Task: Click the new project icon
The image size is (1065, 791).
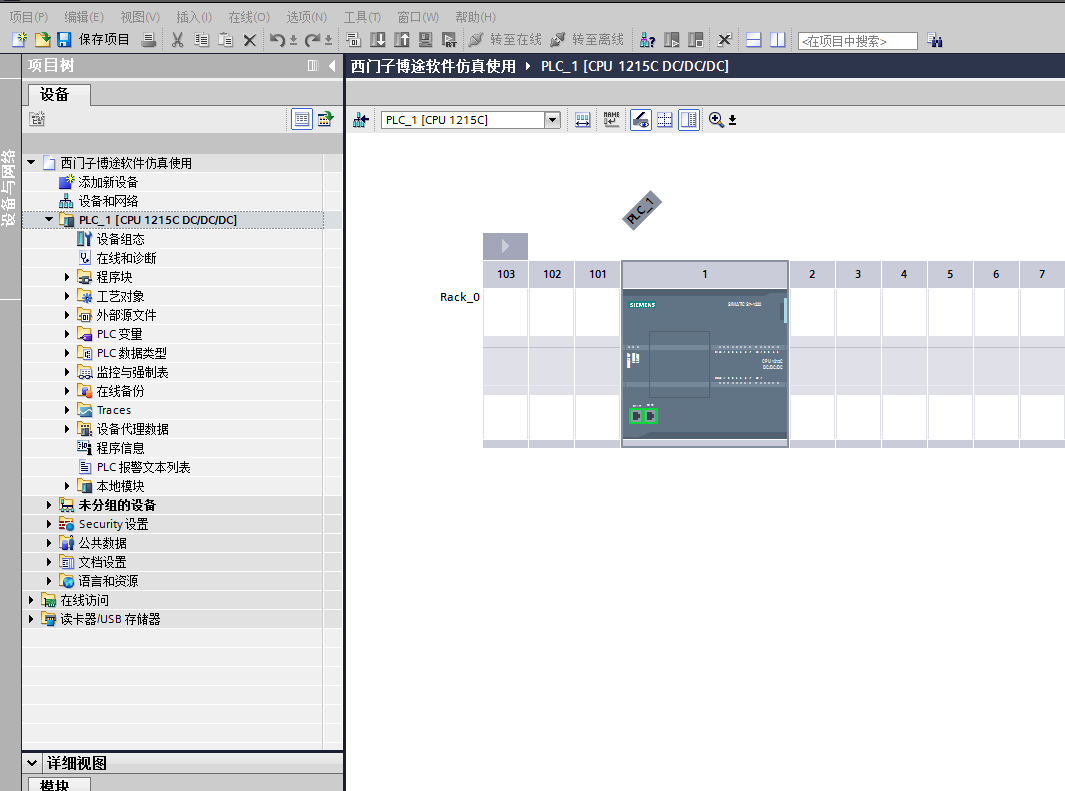Action: [19, 40]
